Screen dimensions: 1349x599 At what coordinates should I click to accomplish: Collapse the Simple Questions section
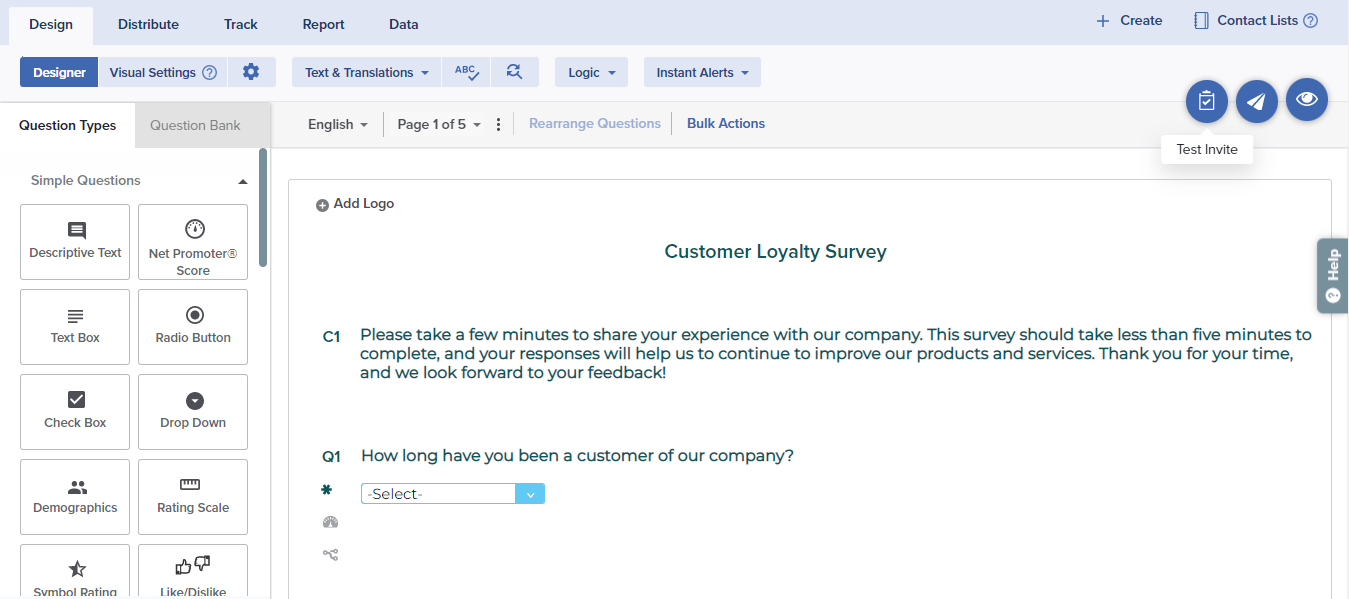[x=242, y=182]
